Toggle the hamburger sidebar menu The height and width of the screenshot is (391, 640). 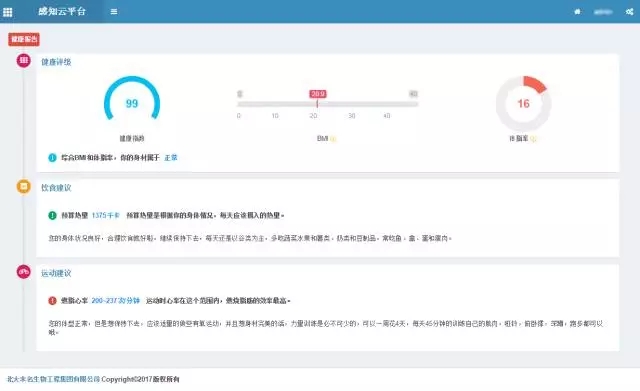coord(114,12)
